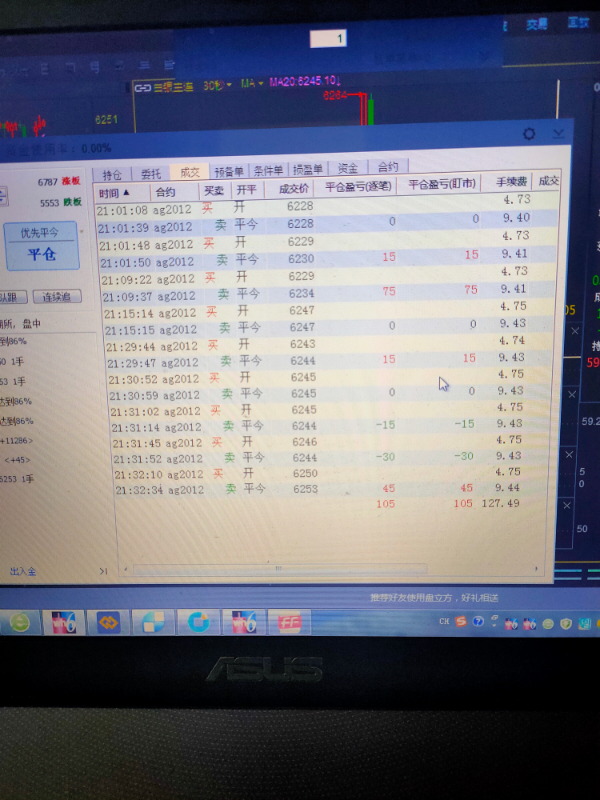Click the blue question mark tray icon
Image resolution: width=600 pixels, height=800 pixels.
pos(478,621)
